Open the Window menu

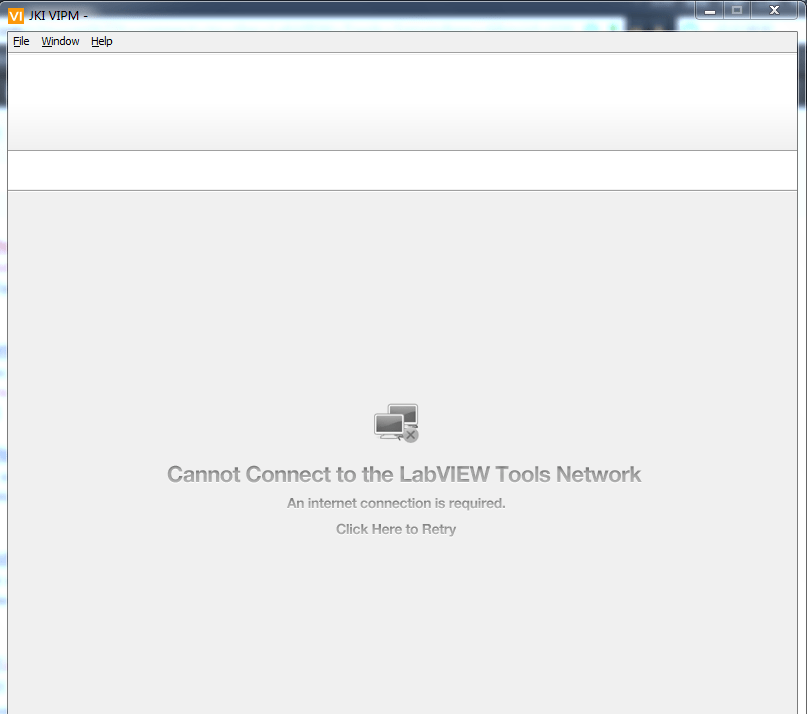(60, 41)
